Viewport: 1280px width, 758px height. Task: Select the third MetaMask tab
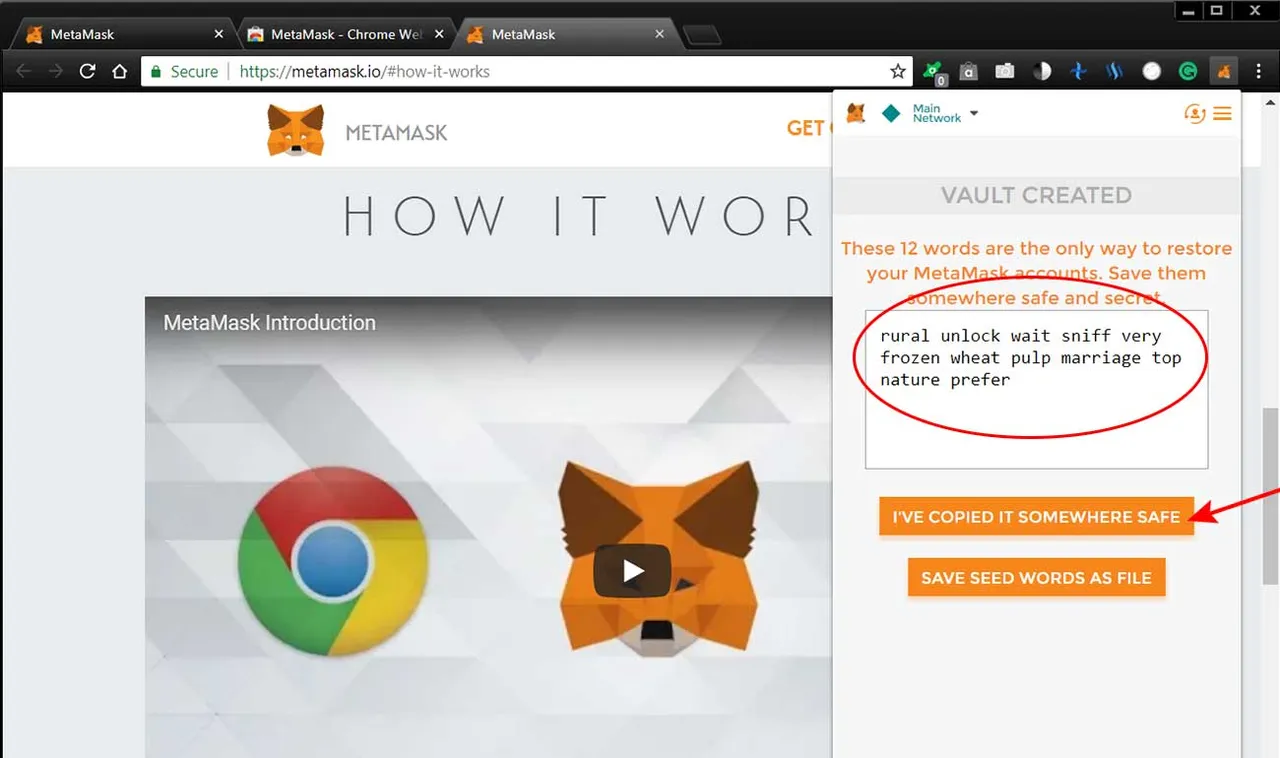click(x=565, y=34)
